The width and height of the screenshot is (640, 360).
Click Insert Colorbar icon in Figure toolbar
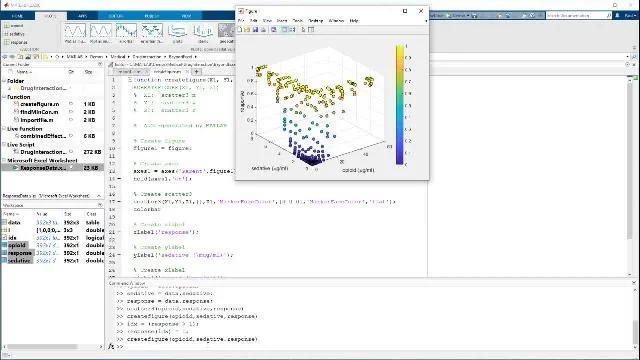tap(284, 29)
